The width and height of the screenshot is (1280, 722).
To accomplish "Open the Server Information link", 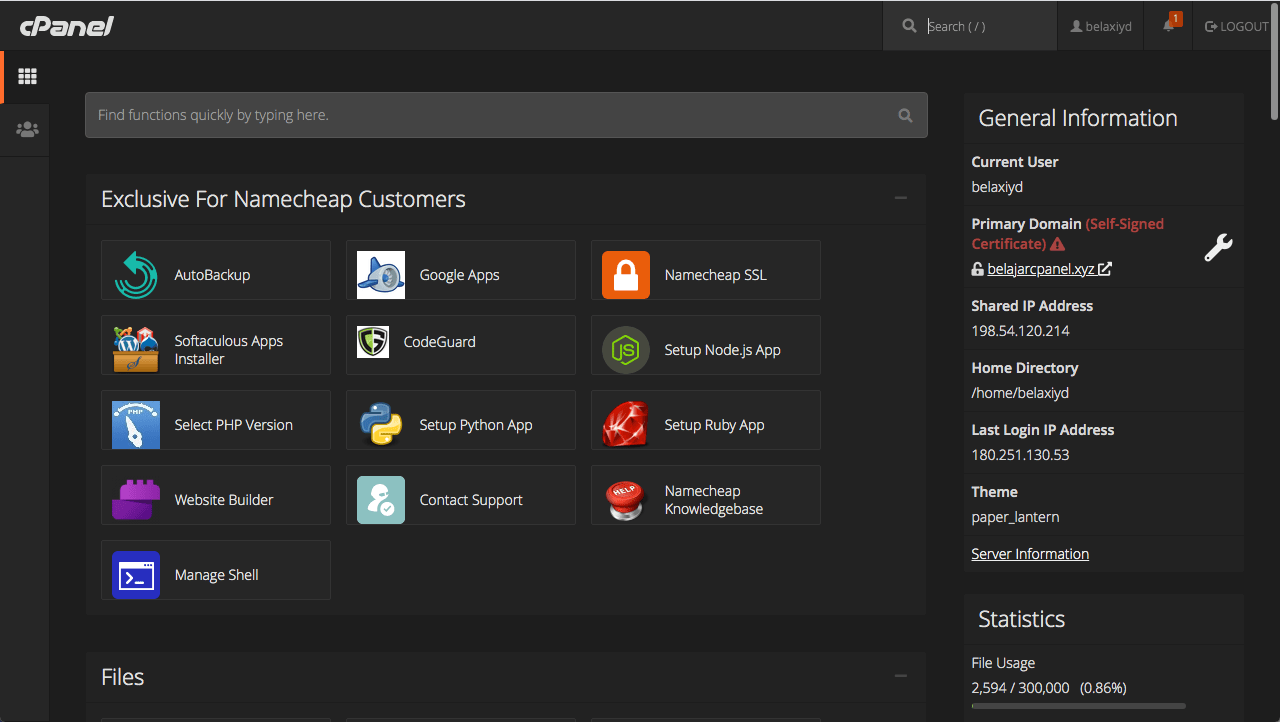I will (x=1029, y=553).
